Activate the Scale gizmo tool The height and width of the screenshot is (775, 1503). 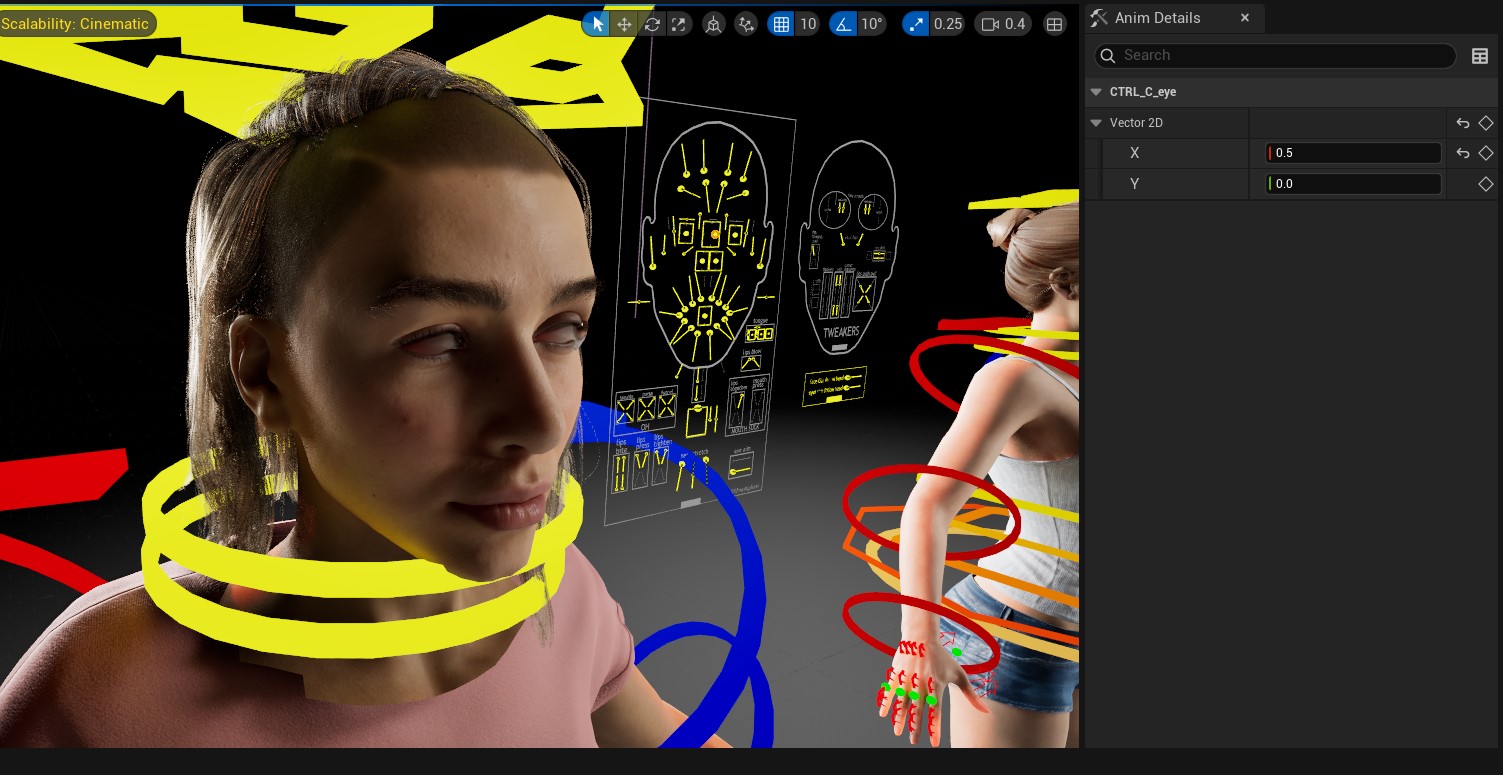(679, 24)
